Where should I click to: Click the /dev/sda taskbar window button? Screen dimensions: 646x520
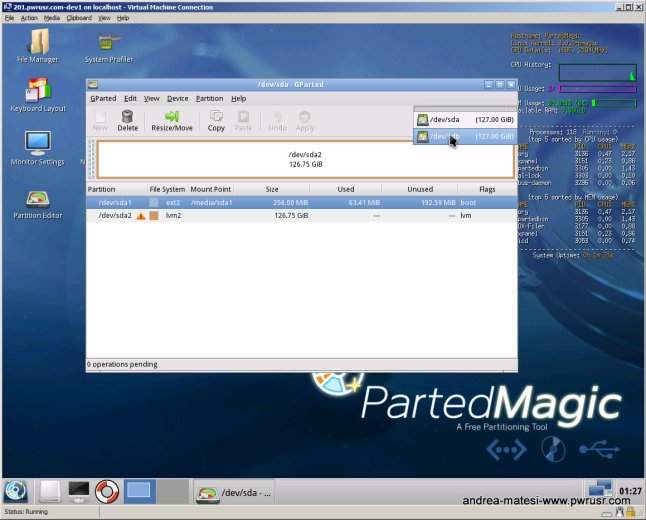tap(234, 492)
